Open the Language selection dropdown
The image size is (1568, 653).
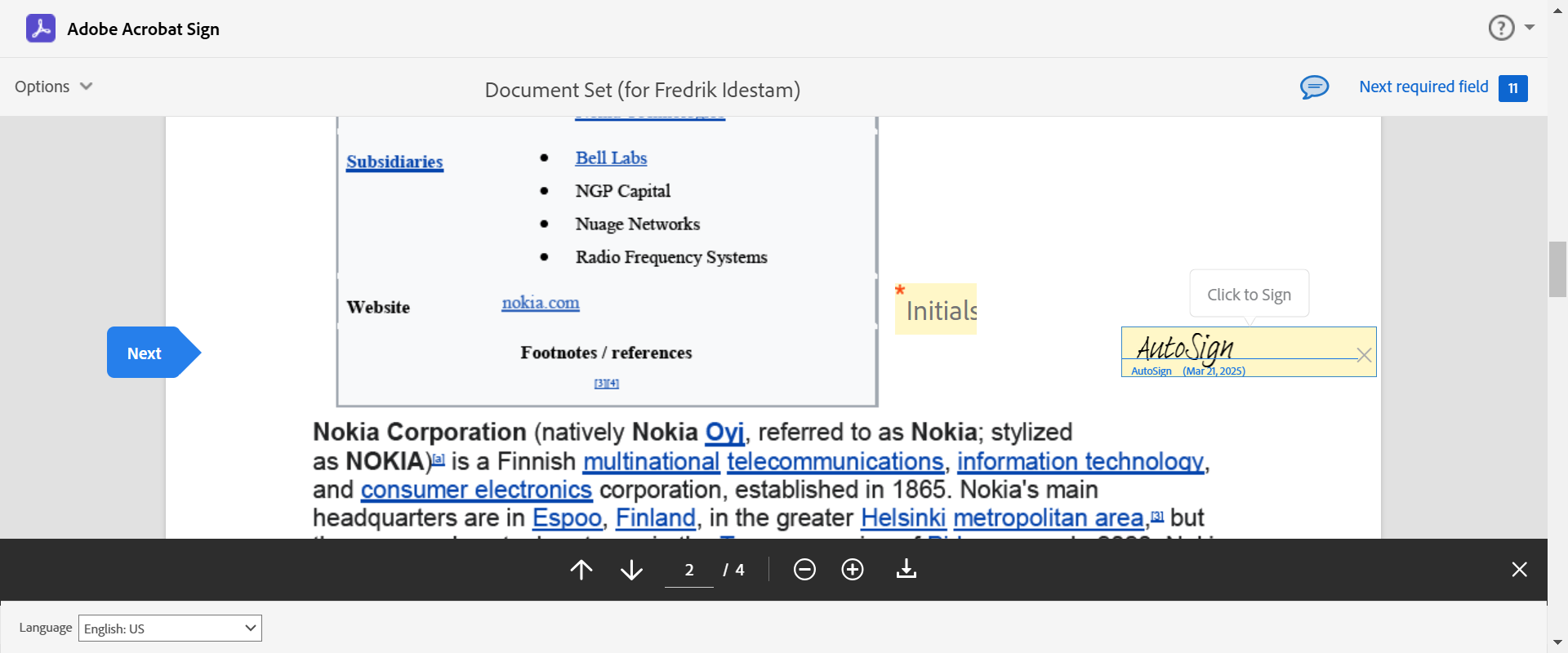coord(170,629)
